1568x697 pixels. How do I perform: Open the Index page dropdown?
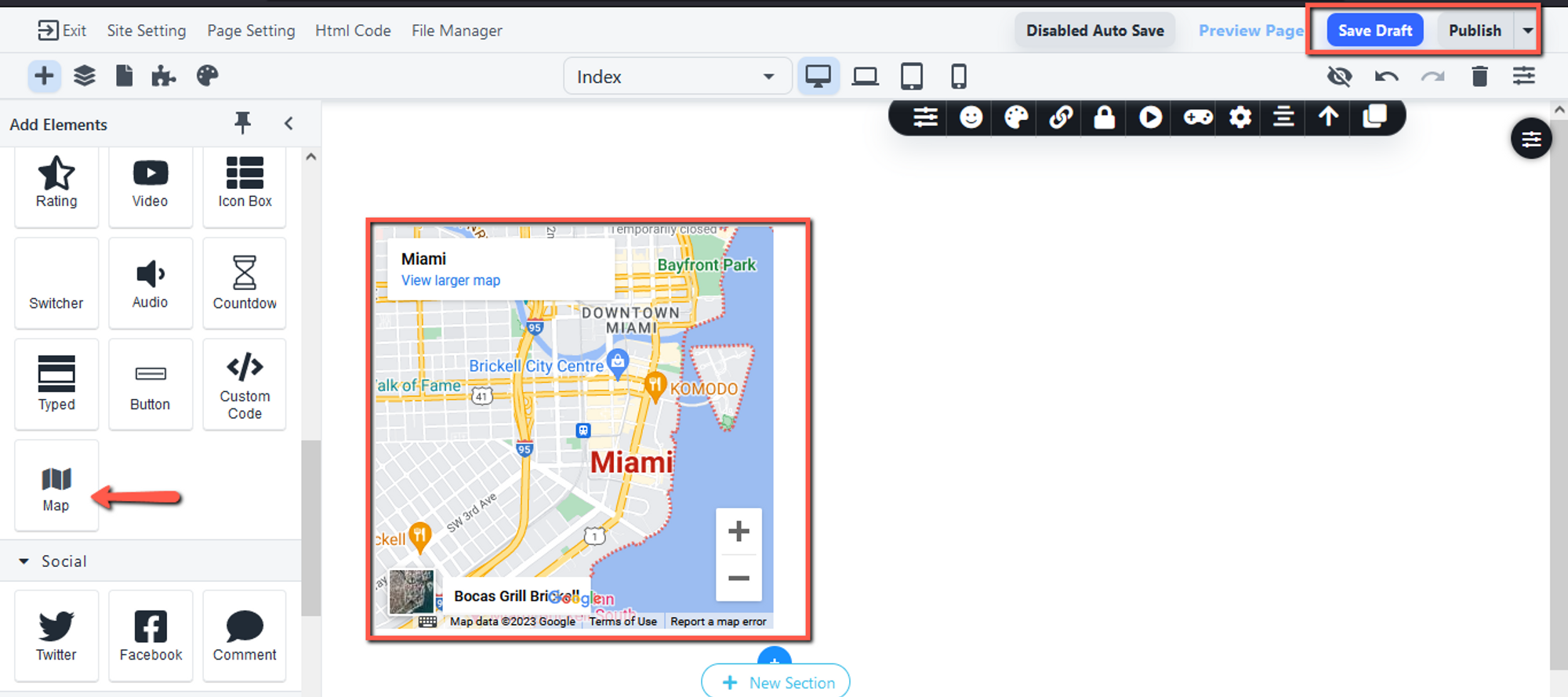point(676,77)
